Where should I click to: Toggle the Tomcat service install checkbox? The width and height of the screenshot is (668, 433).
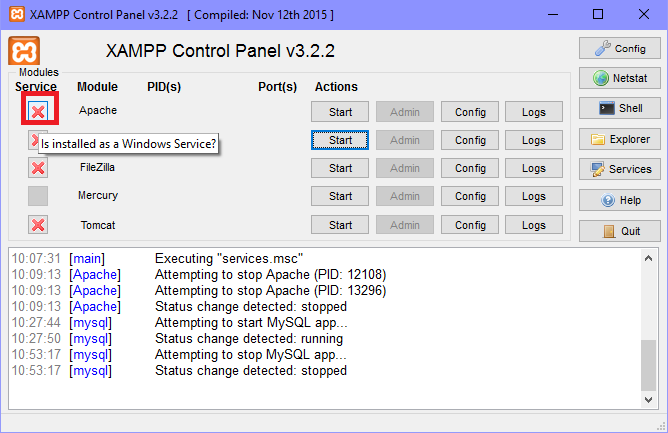(38, 225)
